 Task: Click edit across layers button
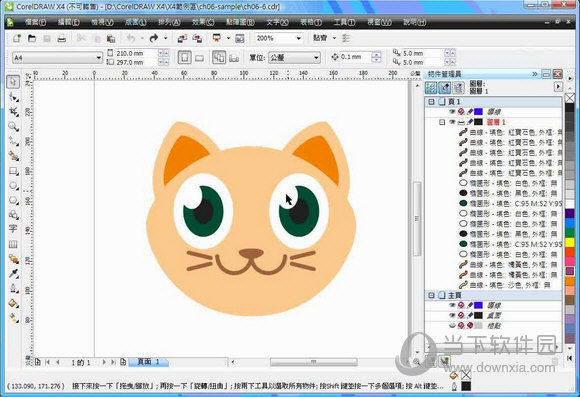(x=445, y=88)
